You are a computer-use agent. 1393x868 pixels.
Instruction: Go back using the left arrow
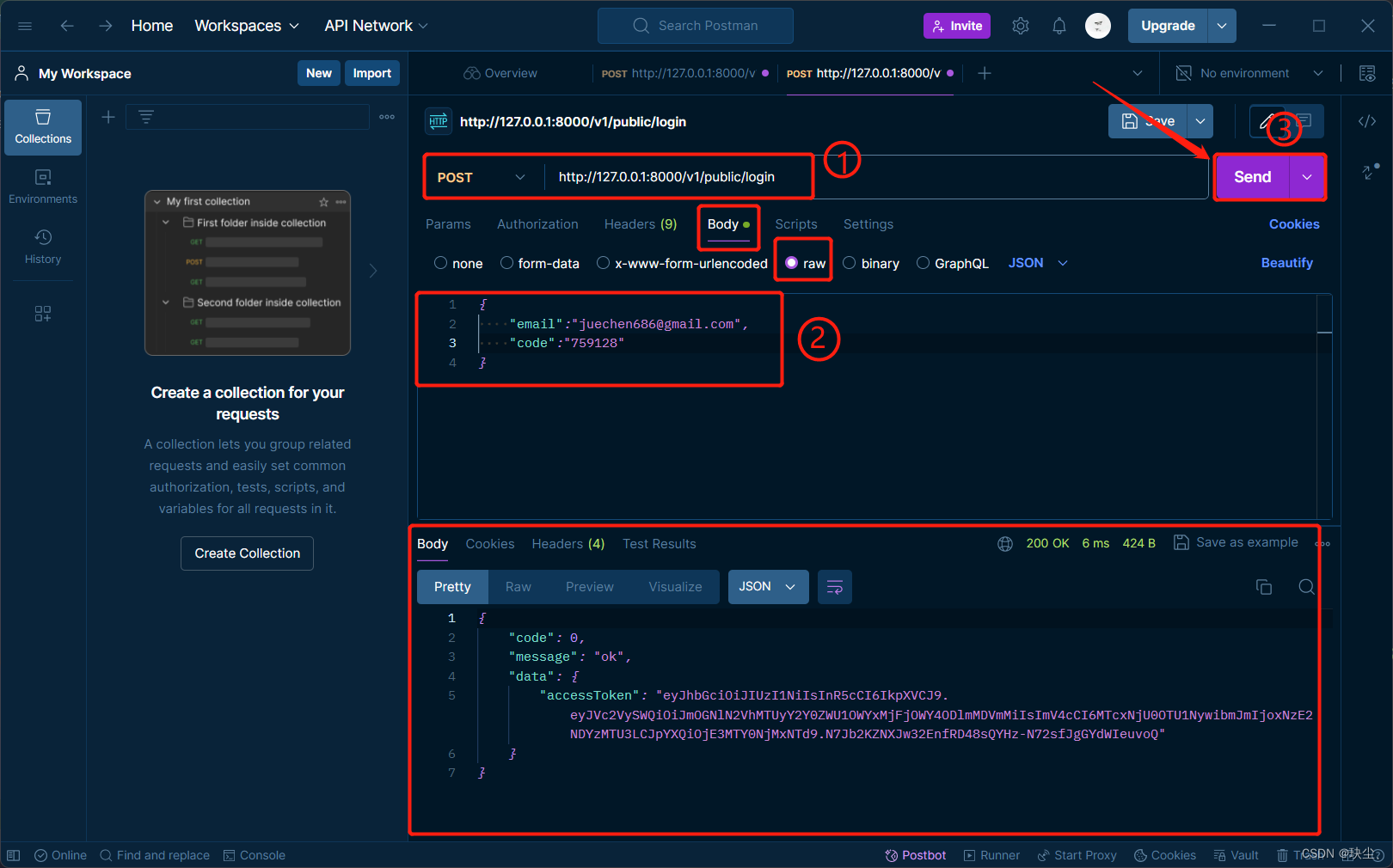(x=67, y=26)
